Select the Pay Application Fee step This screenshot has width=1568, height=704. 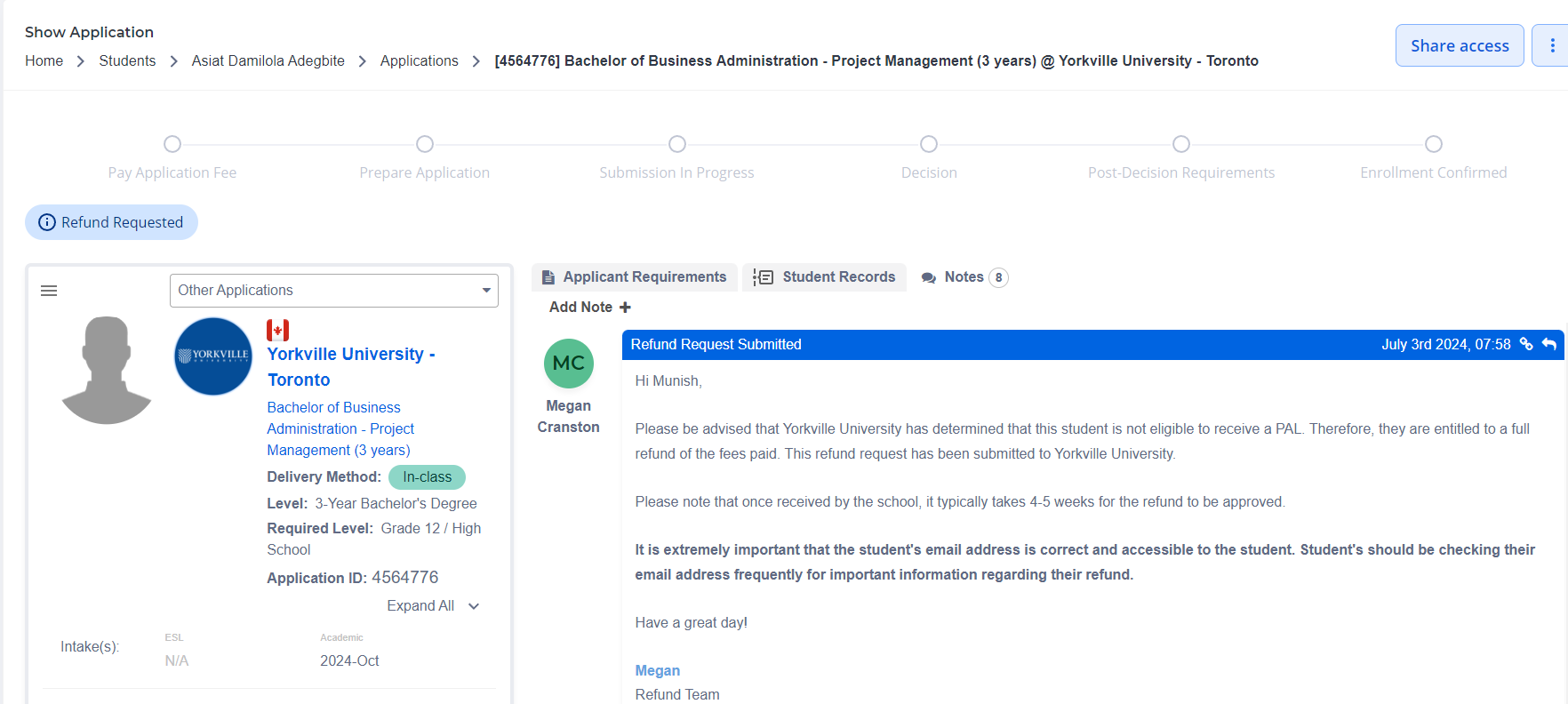[172, 156]
